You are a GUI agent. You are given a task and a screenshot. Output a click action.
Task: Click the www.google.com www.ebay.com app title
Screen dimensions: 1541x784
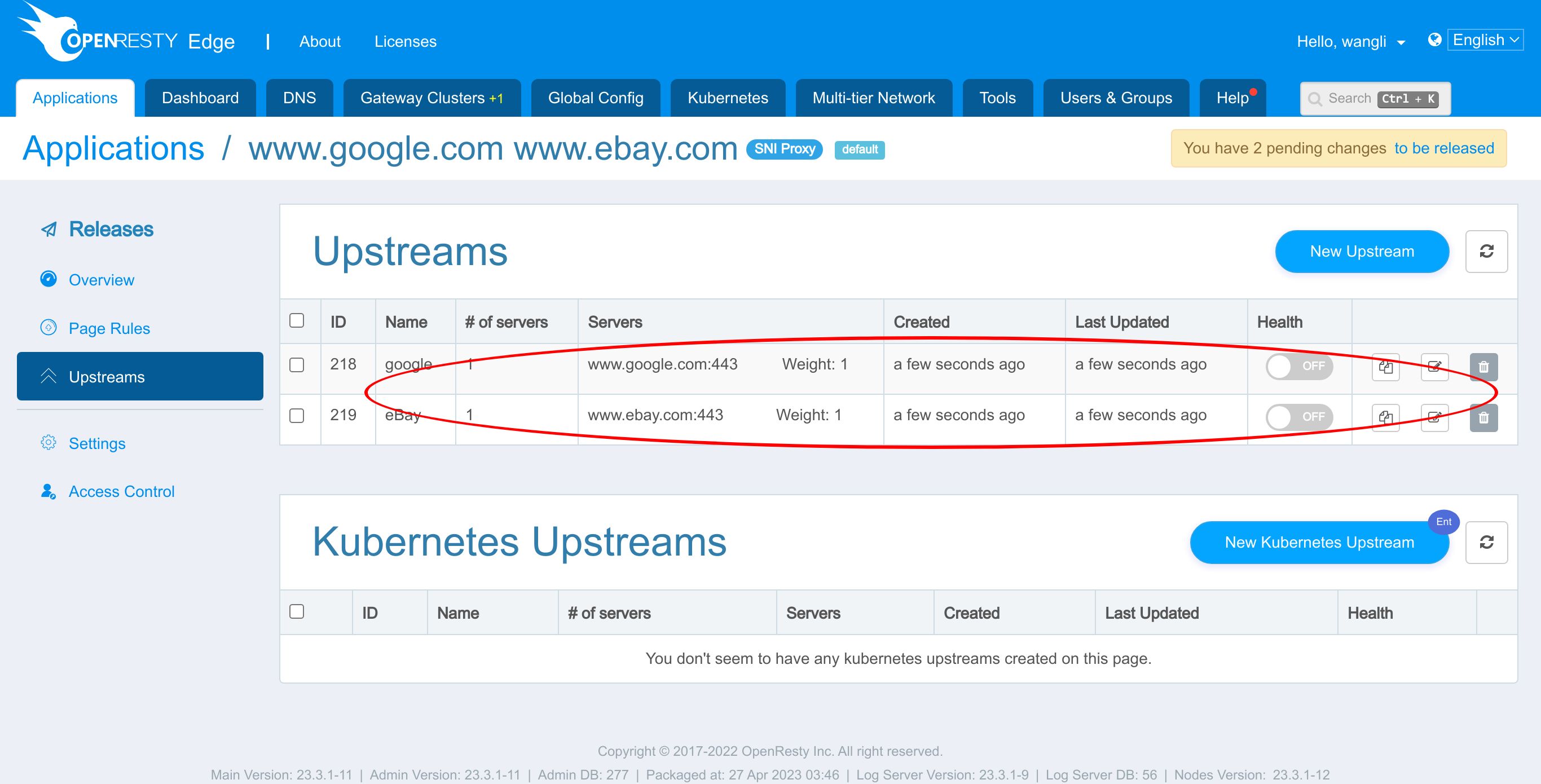click(493, 148)
